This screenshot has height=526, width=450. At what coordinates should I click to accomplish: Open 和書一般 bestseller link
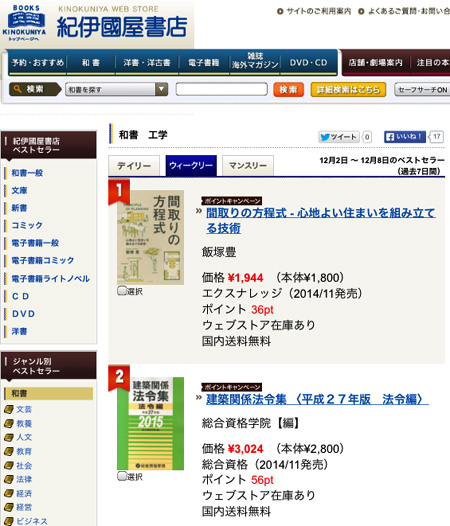[x=28, y=173]
